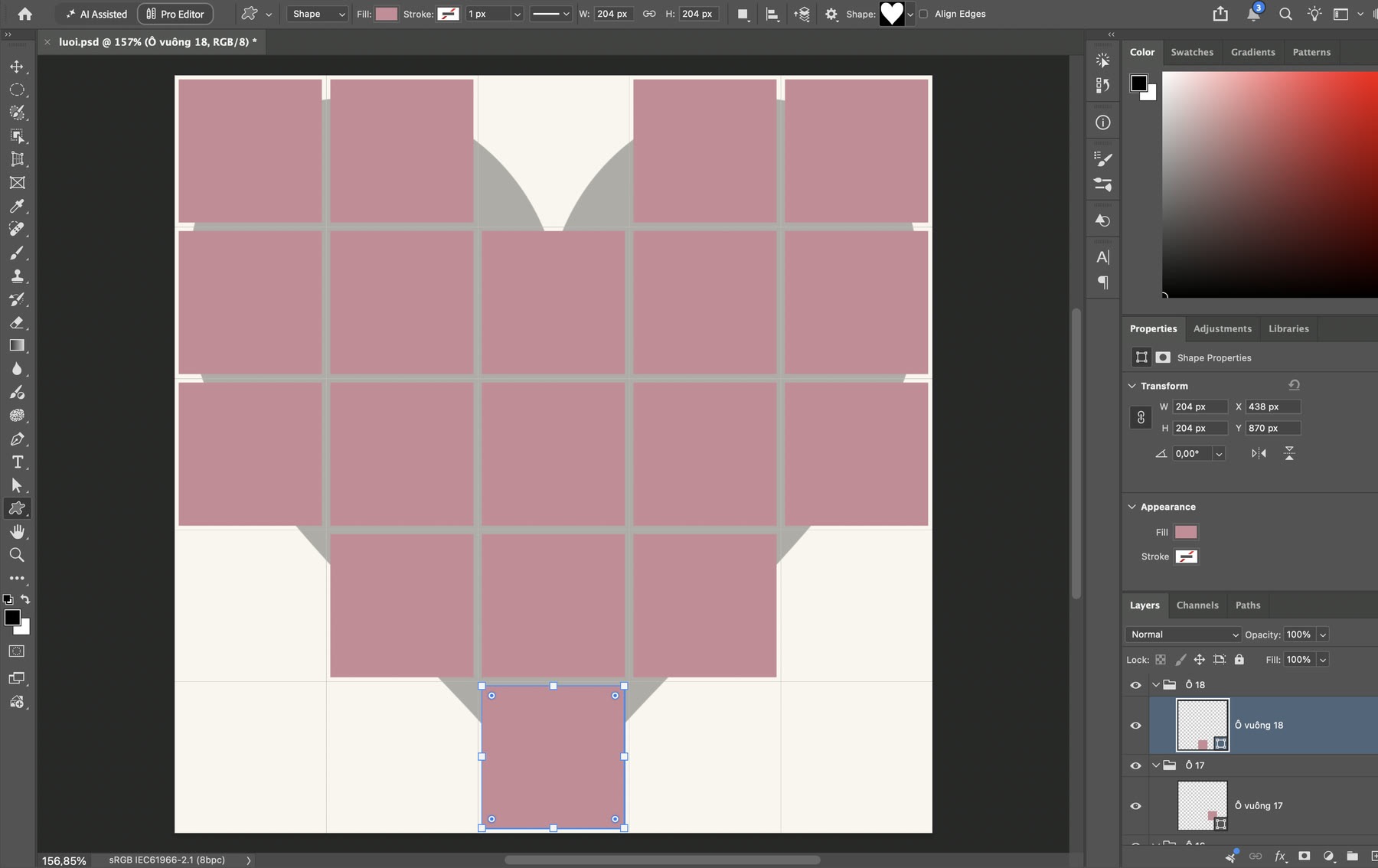1378x868 pixels.
Task: Swap foreground and background colors
Action: [x=25, y=599]
